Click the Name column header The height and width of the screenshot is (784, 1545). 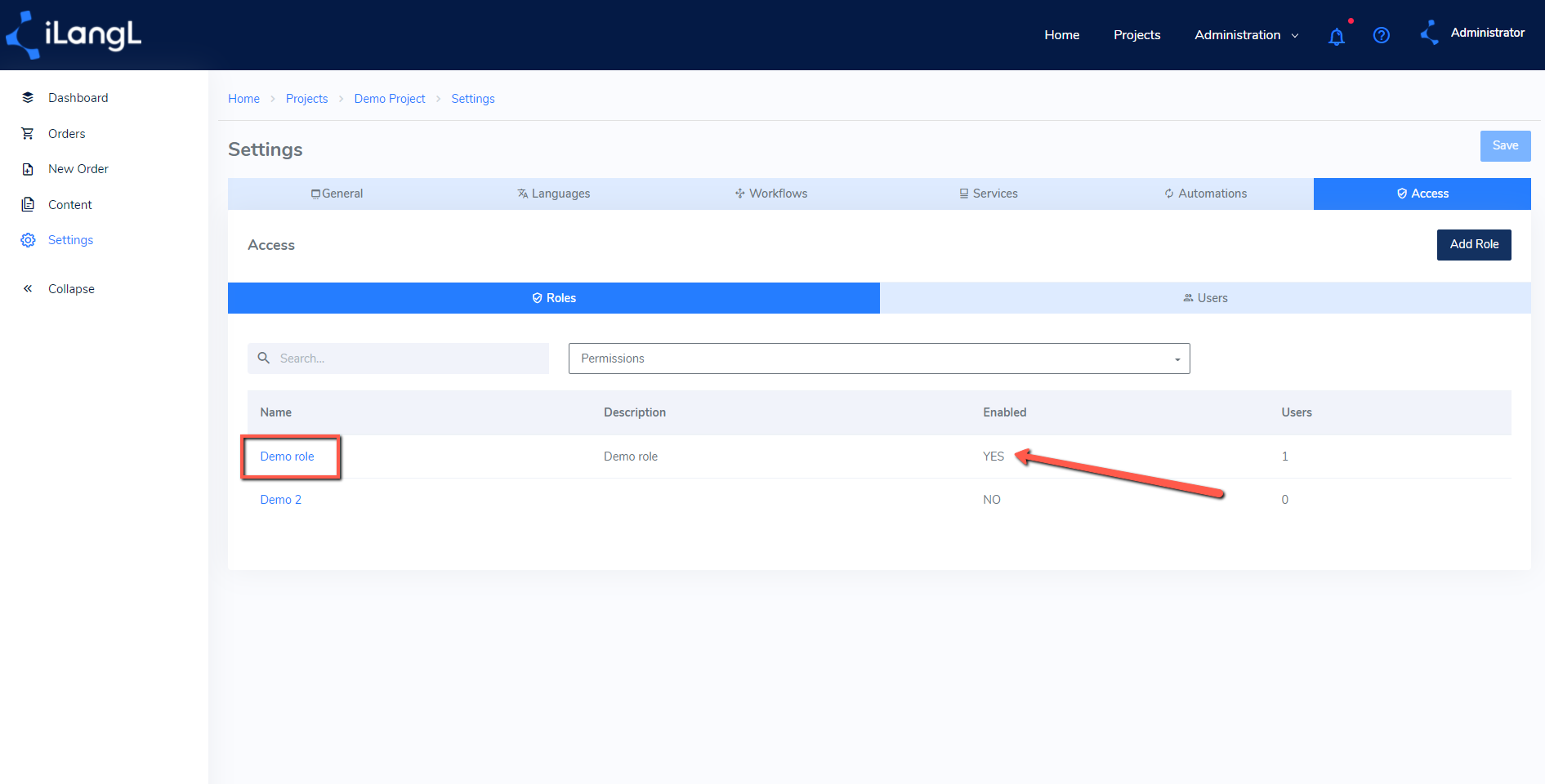(x=275, y=412)
